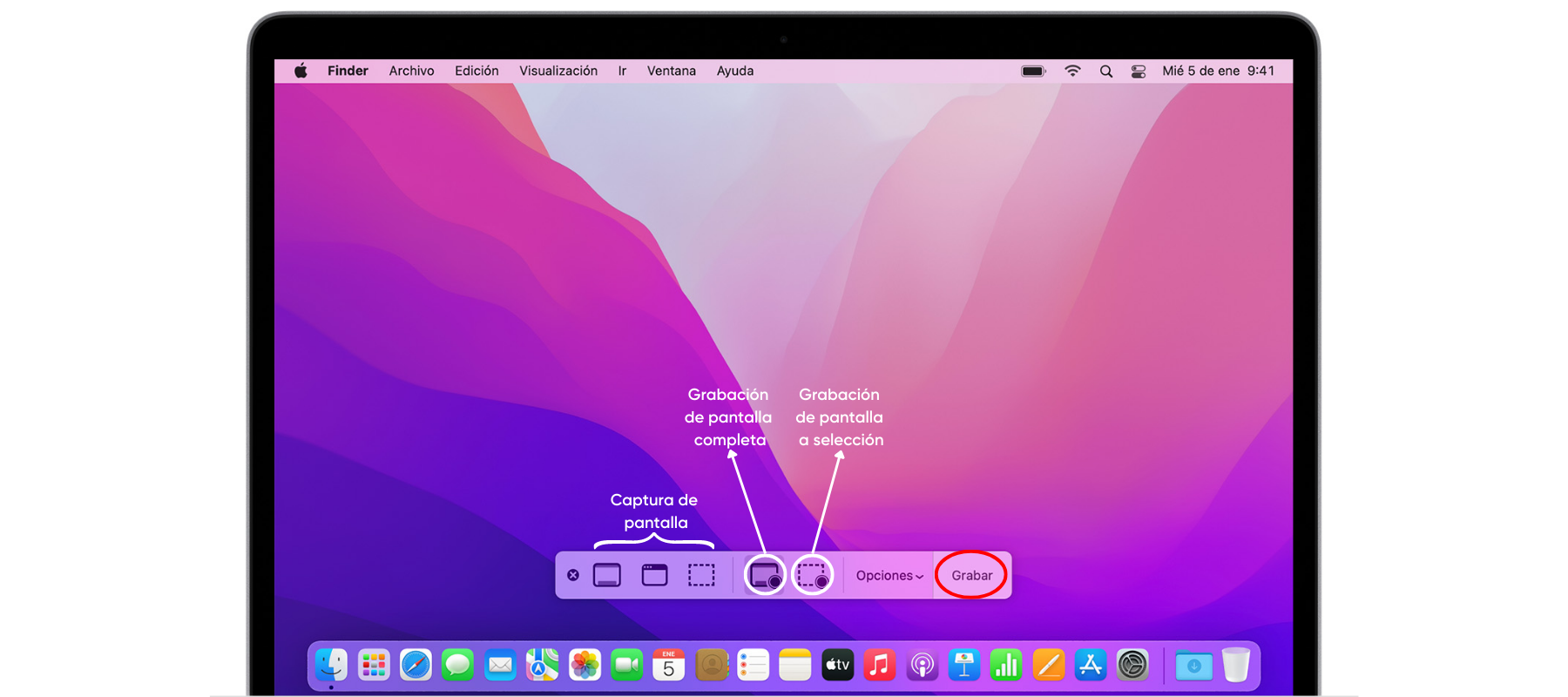Image resolution: width=1568 pixels, height=697 pixels.
Task: Open Music from the Dock
Action: tap(880, 667)
